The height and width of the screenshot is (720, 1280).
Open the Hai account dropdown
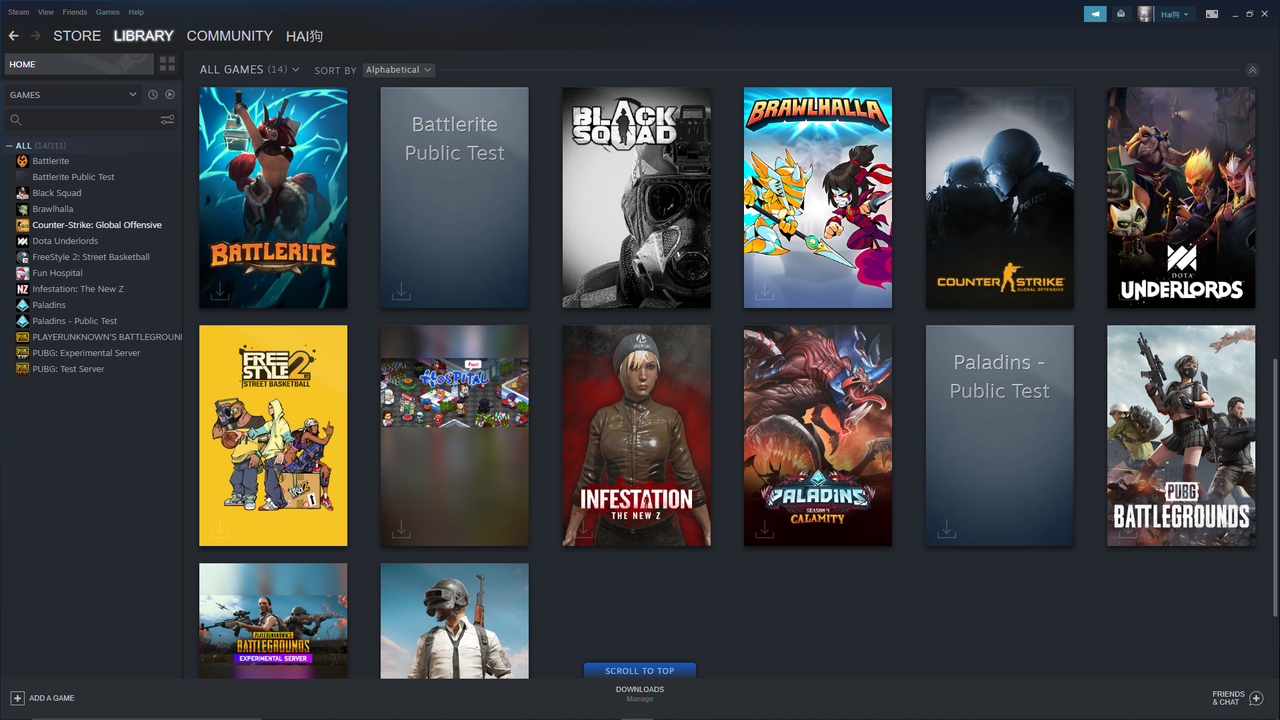1175,14
